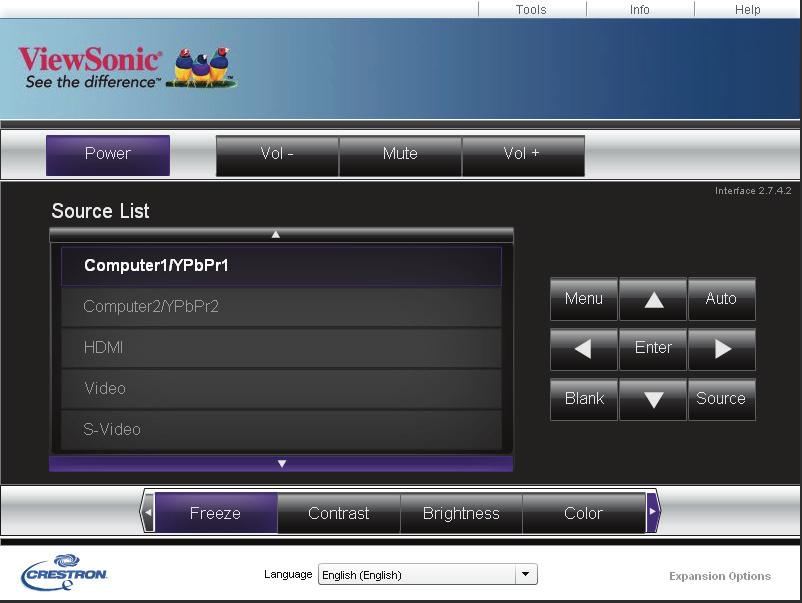Click the Crestron logo
This screenshot has height=603, width=802.
click(64, 572)
